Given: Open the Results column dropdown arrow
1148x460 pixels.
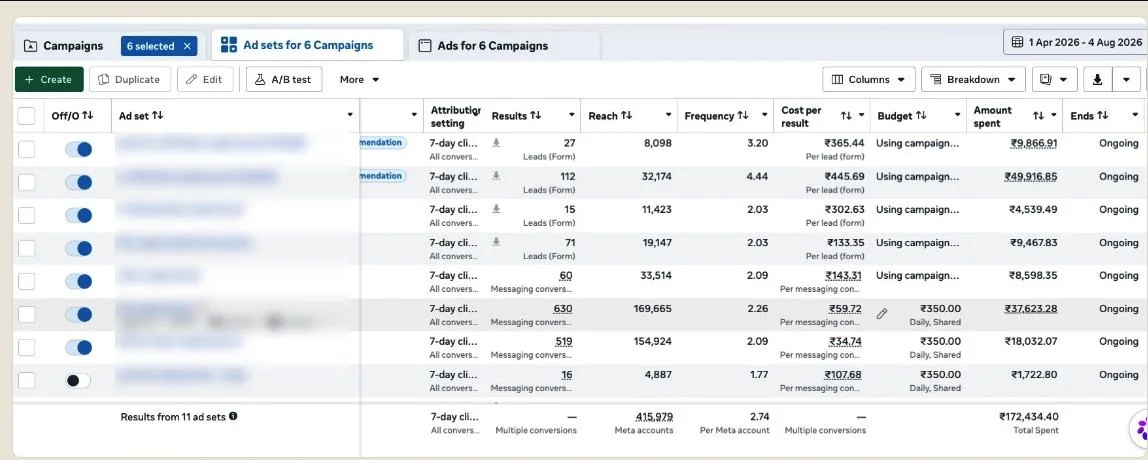Looking at the screenshot, I should coord(572,116).
